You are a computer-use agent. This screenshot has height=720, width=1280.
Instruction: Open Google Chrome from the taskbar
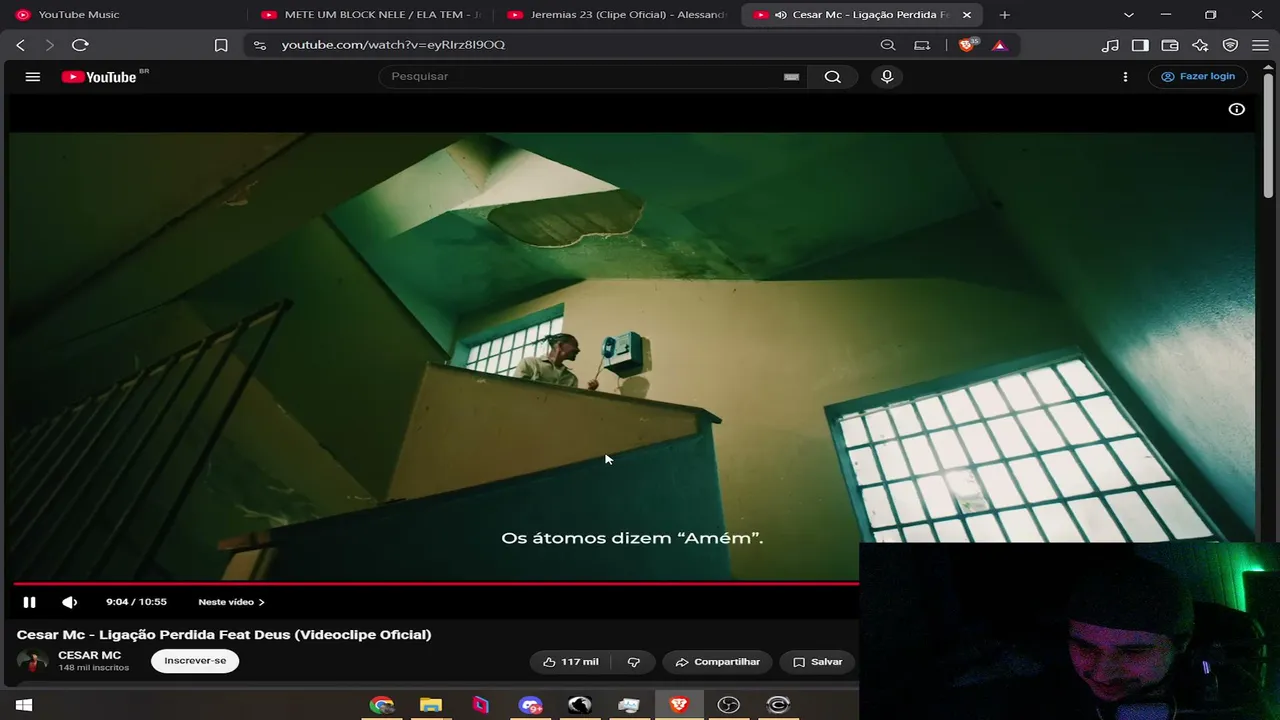(x=381, y=705)
